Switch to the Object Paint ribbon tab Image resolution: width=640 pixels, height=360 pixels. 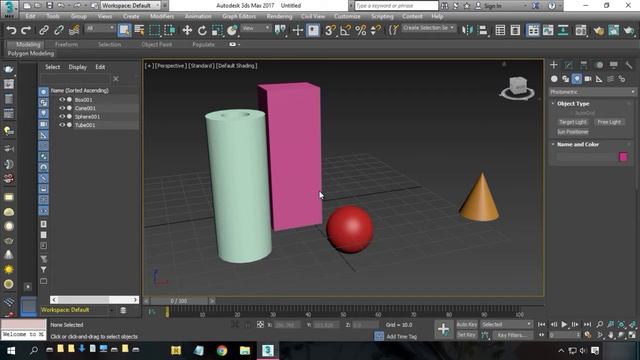pos(157,44)
